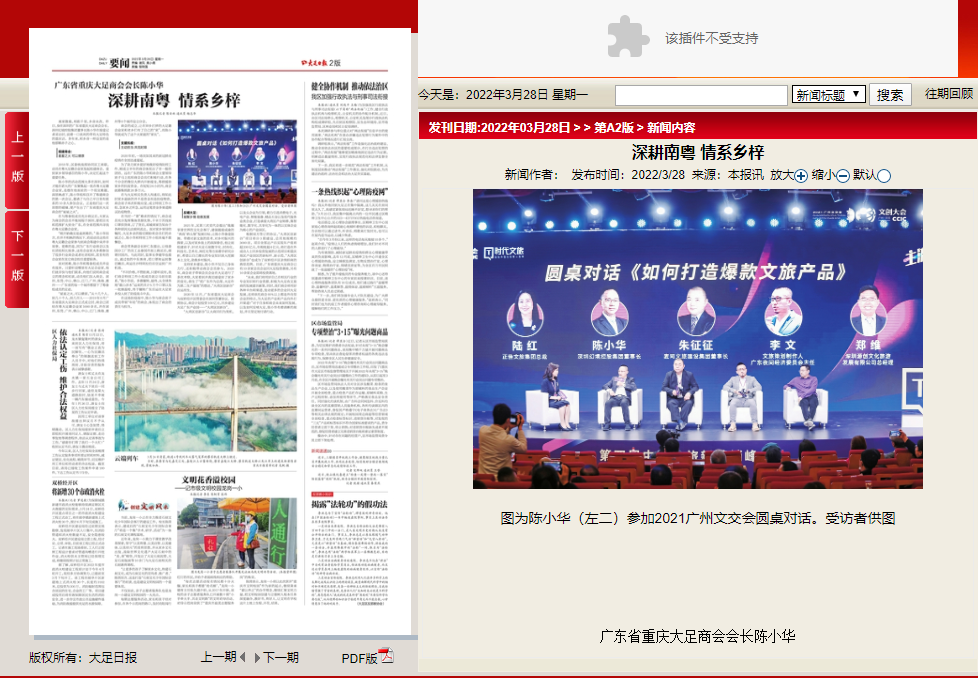This screenshot has width=978, height=678.
Task: Click the 将新增30个市政消火栓 article heading
Action: pos(78,492)
